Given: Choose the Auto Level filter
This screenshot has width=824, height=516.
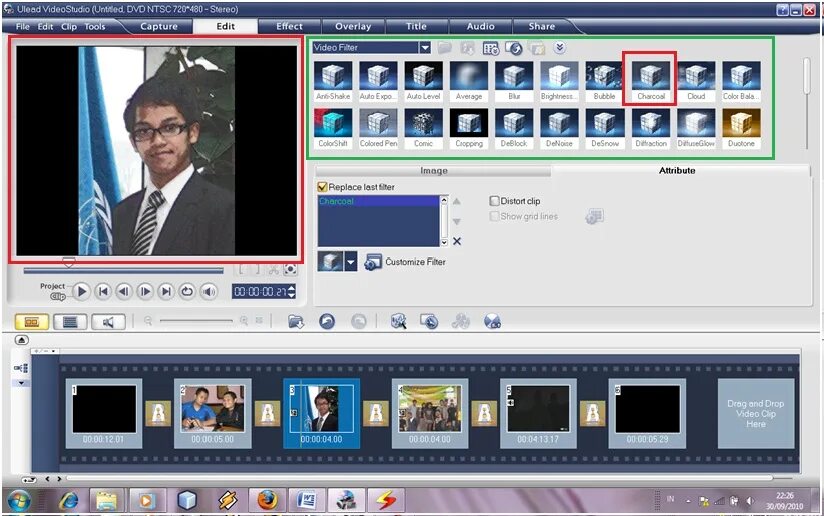Looking at the screenshot, I should pos(424,76).
